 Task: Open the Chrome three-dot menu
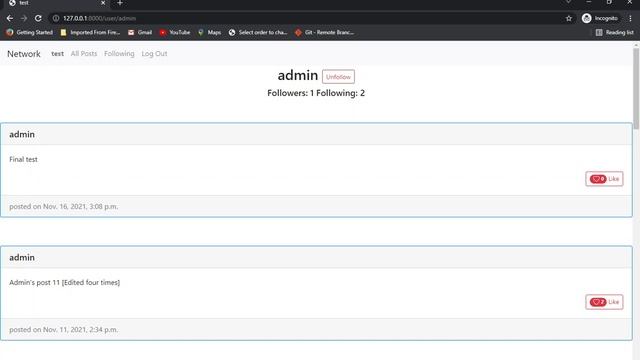pos(630,18)
